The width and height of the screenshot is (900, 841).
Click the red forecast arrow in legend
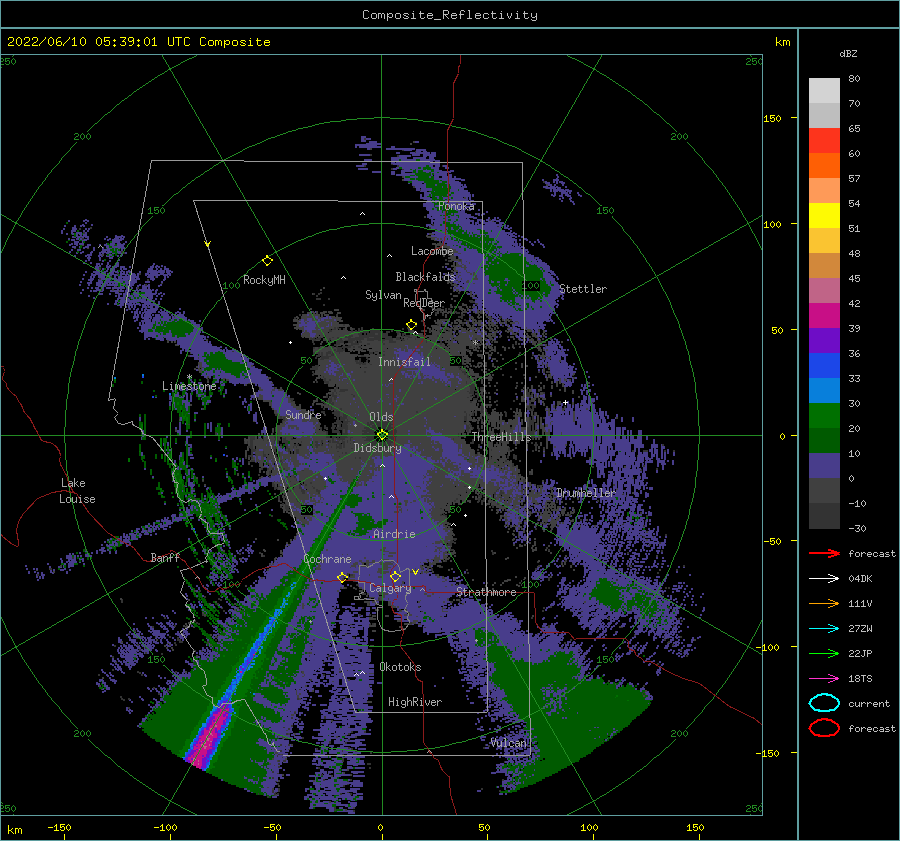[824, 553]
